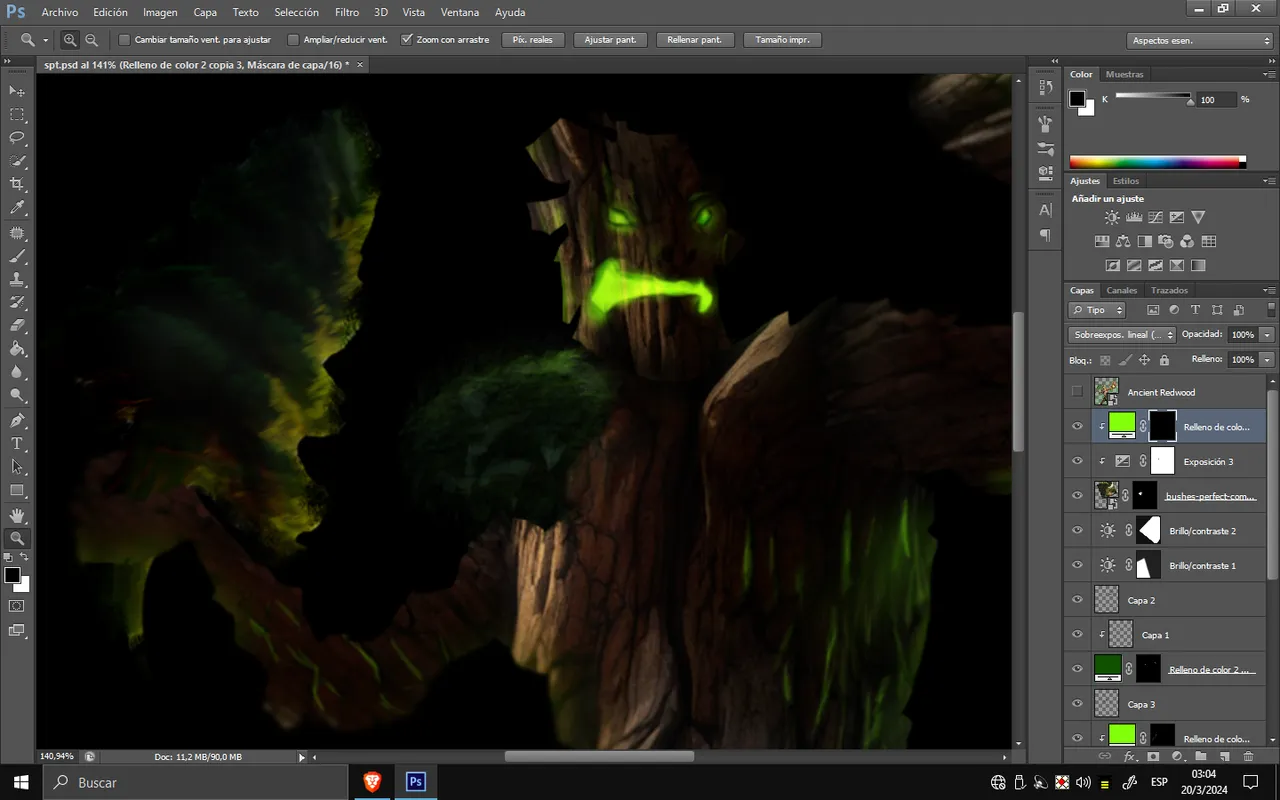Image resolution: width=1280 pixels, height=800 pixels.
Task: Click the 'Tamaño impr.' button
Action: 783,40
